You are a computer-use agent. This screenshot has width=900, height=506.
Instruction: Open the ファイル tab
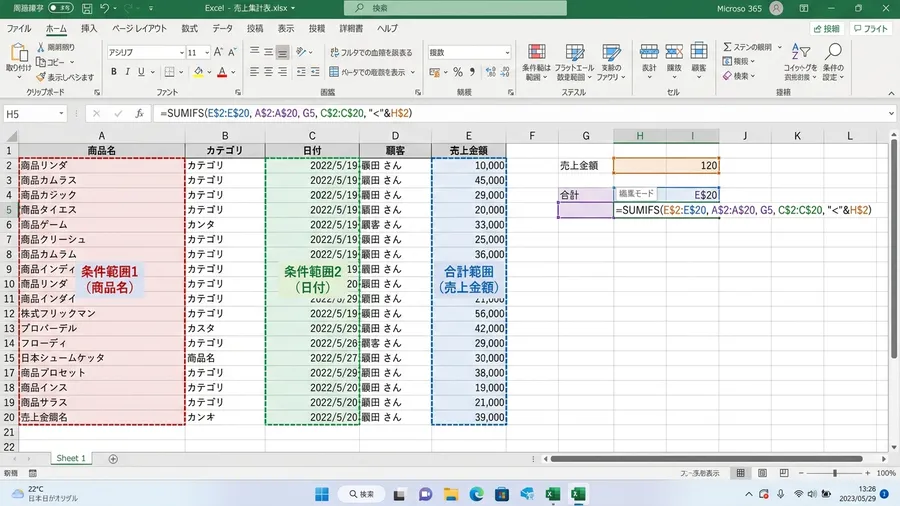click(x=19, y=28)
